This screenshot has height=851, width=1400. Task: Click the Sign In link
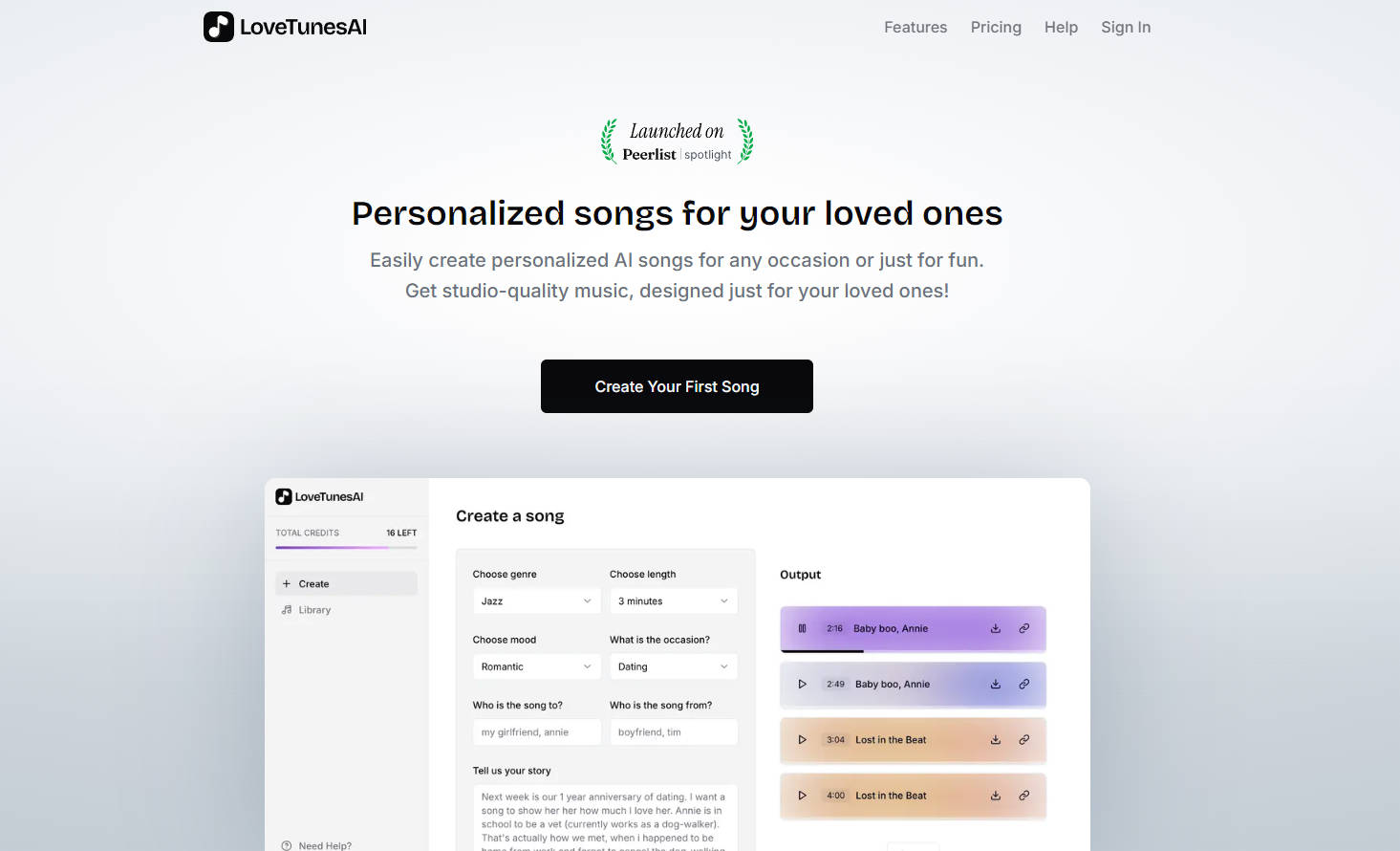(1126, 28)
